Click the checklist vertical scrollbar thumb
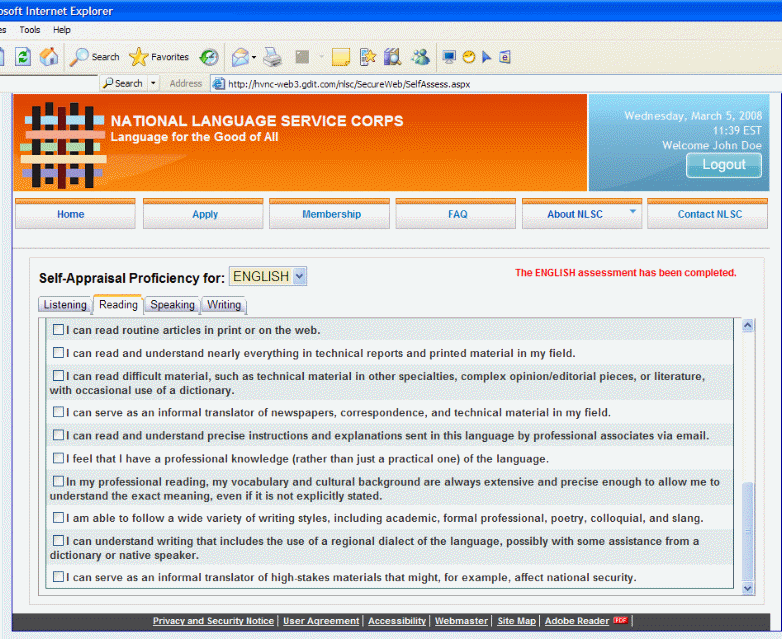 [x=748, y=531]
